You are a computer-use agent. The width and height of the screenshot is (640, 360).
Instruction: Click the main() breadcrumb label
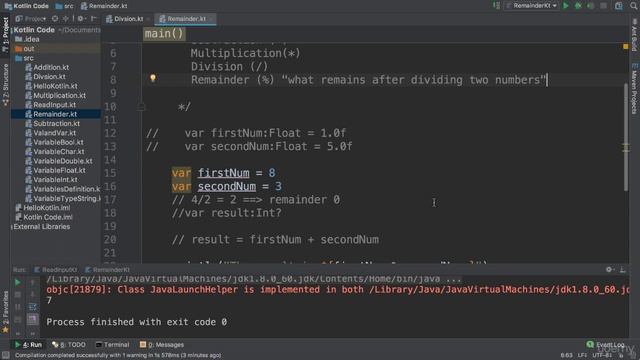[x=164, y=33]
